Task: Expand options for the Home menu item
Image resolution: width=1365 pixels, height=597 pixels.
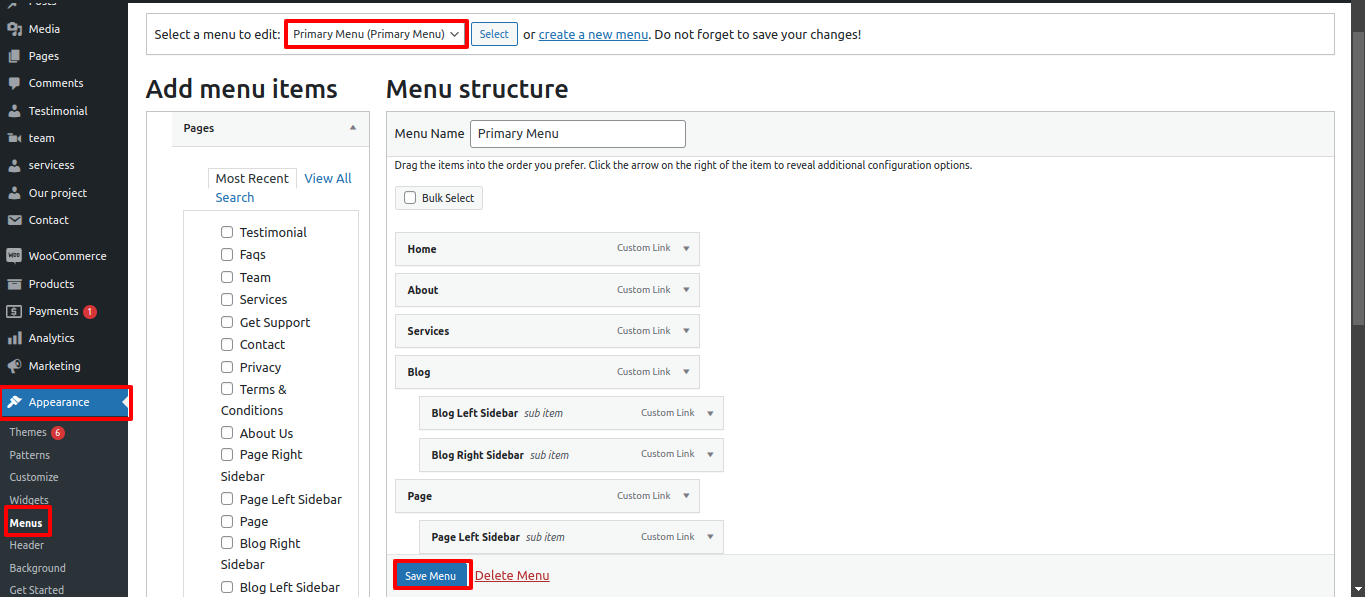Action: [686, 248]
